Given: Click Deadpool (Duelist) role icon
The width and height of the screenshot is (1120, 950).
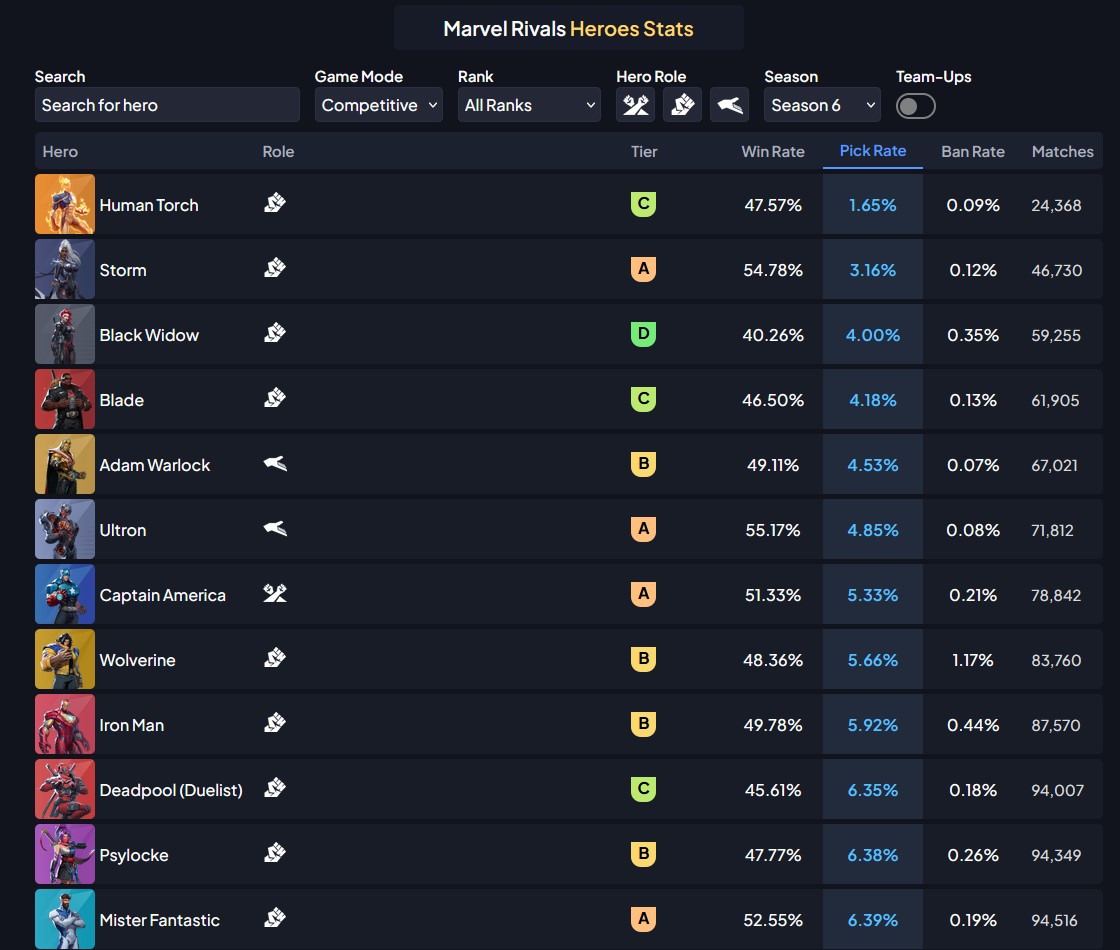Looking at the screenshot, I should (x=275, y=789).
